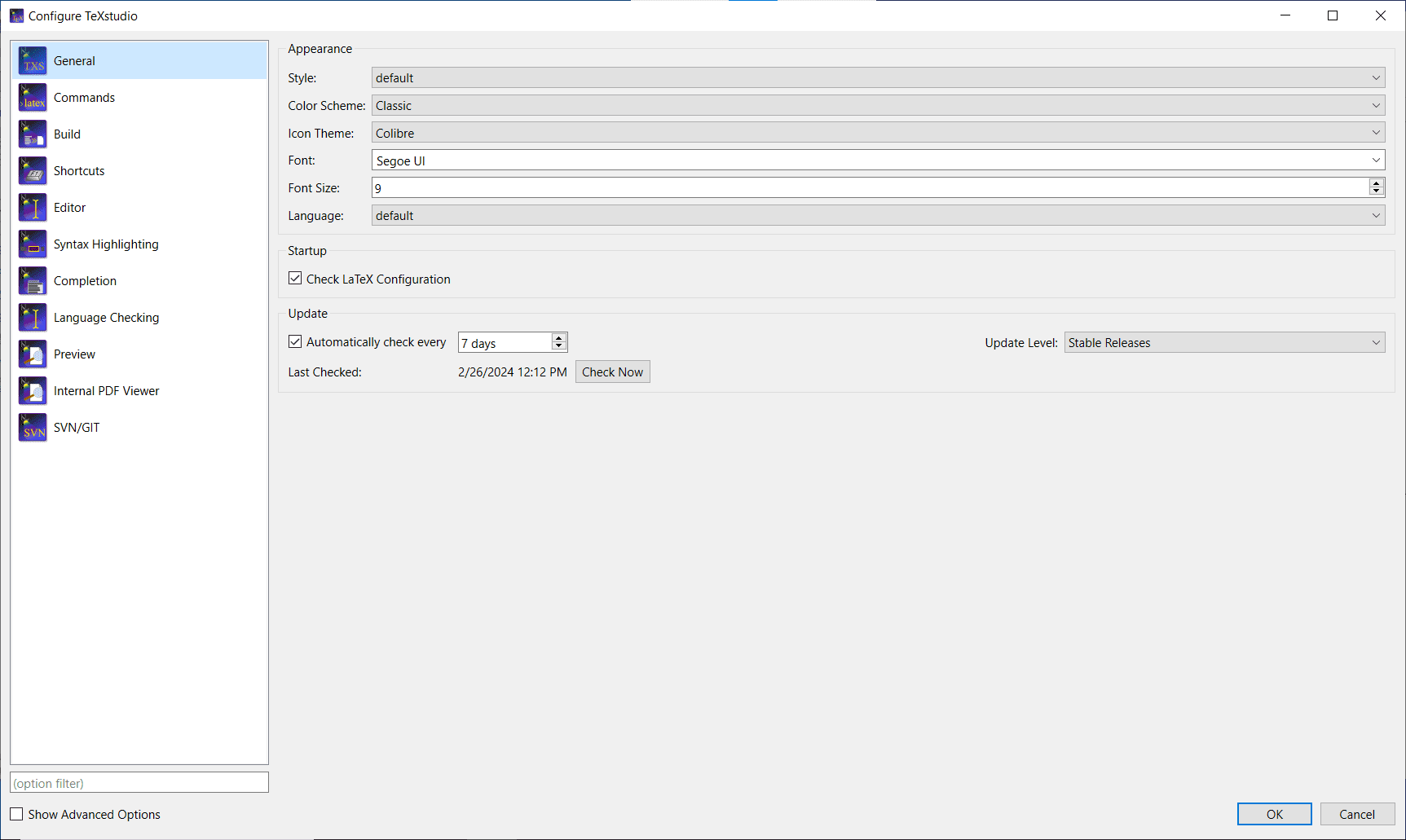The image size is (1406, 840).
Task: Click the SVN/GIT section icon
Action: click(x=33, y=428)
